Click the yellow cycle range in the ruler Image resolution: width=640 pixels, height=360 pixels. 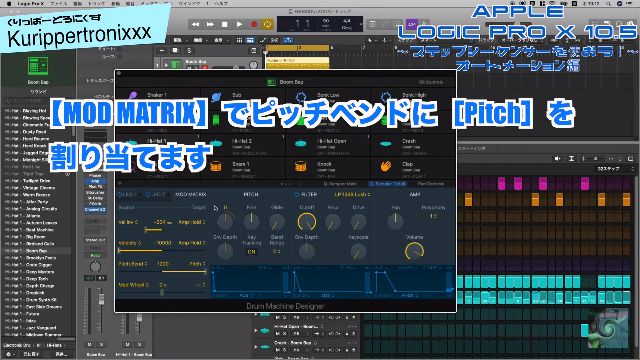click(297, 48)
